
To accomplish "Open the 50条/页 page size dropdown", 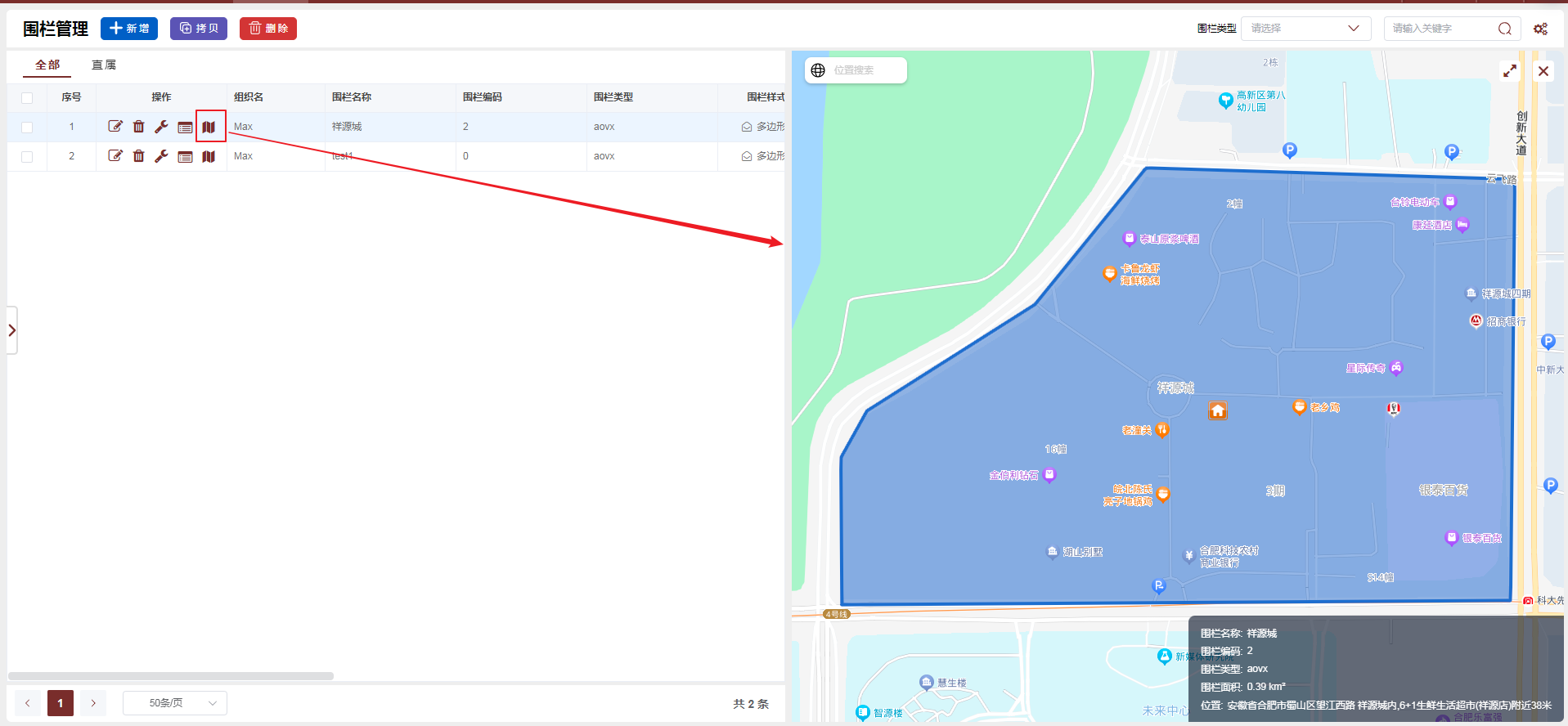I will coord(175,703).
